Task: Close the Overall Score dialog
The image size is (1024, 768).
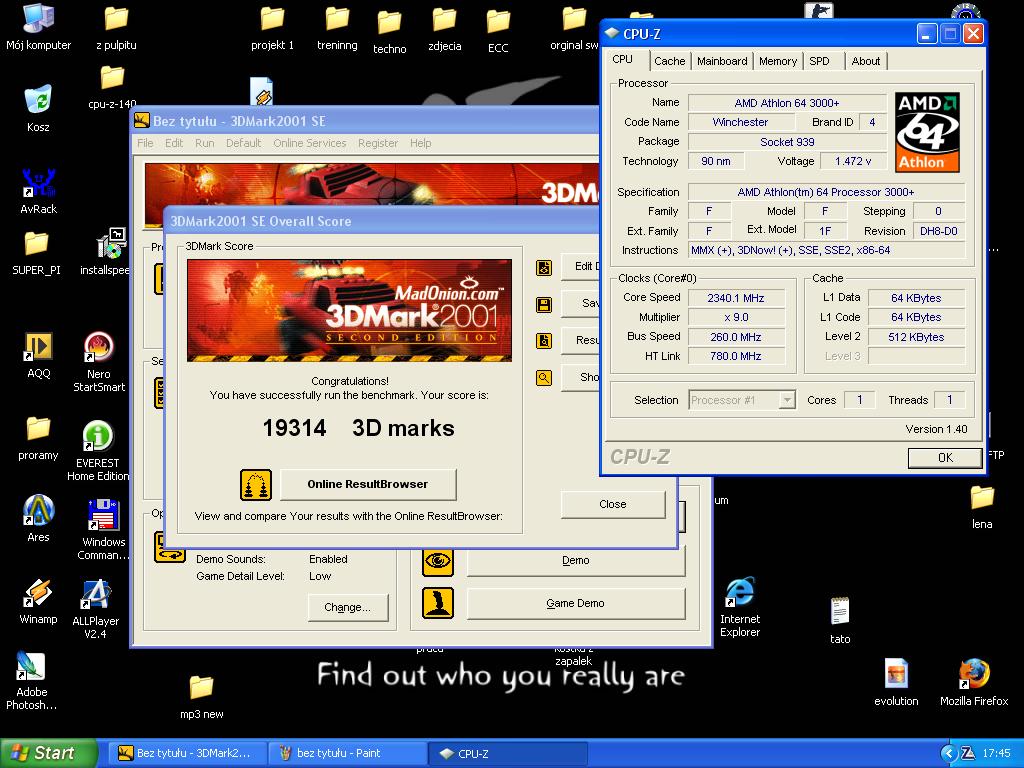Action: tap(612, 504)
